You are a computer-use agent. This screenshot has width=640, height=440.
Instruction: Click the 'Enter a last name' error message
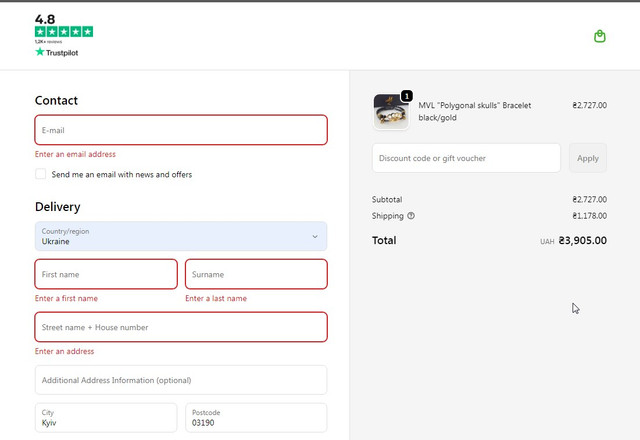(x=216, y=298)
